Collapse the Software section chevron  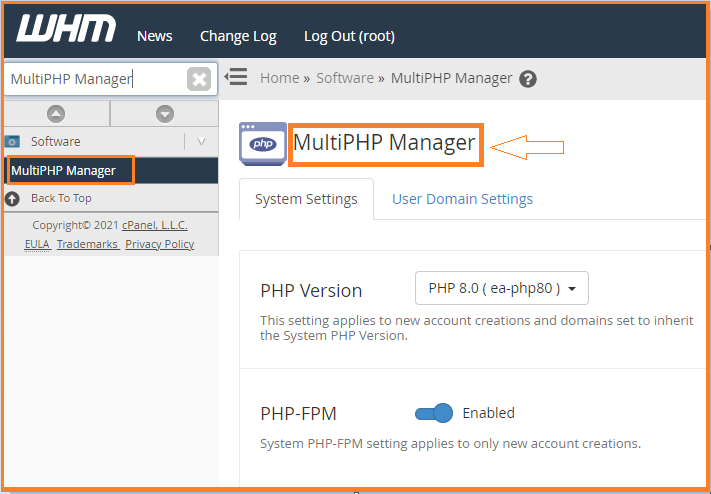point(201,142)
